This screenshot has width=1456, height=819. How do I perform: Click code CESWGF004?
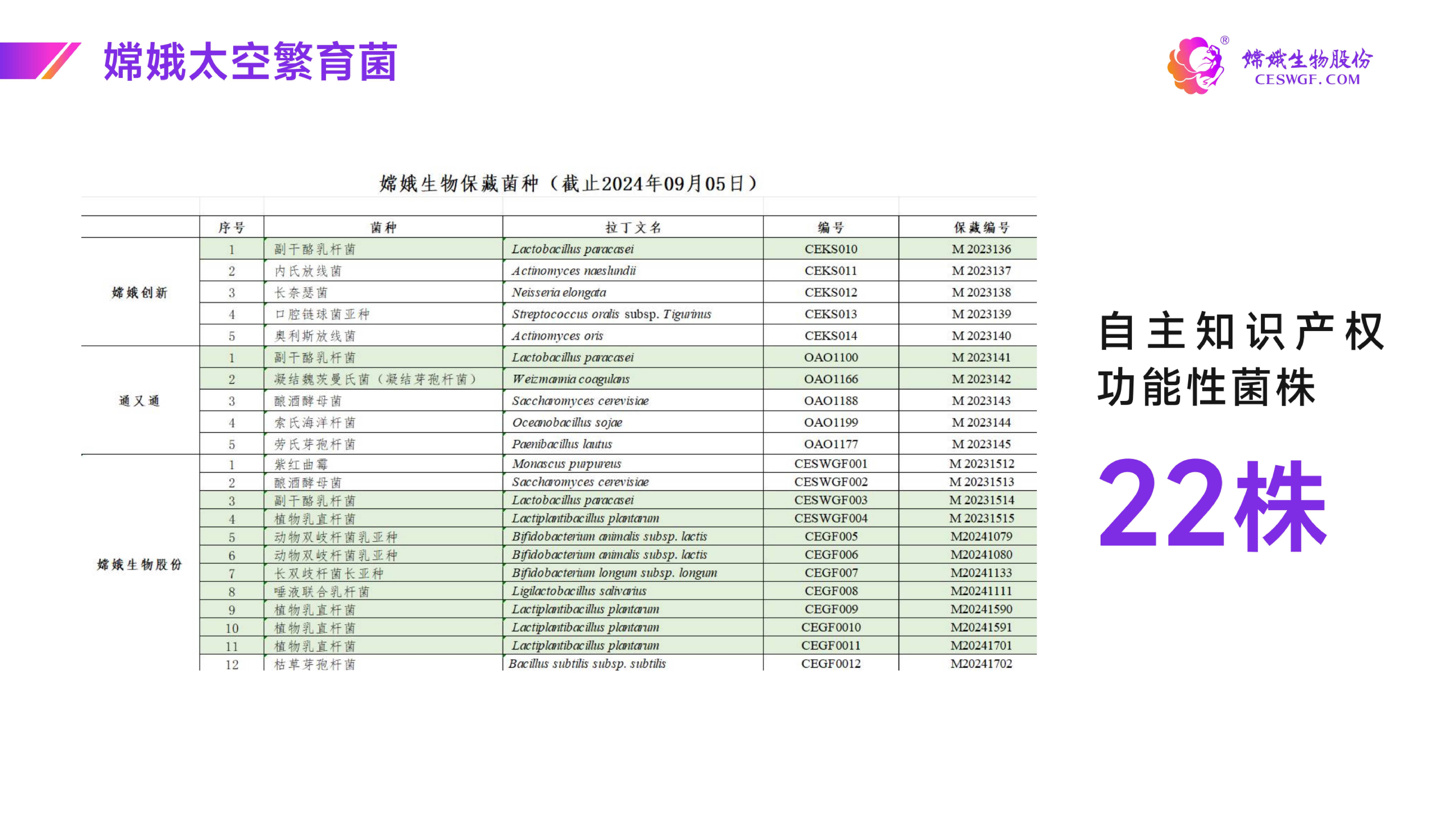click(831, 518)
